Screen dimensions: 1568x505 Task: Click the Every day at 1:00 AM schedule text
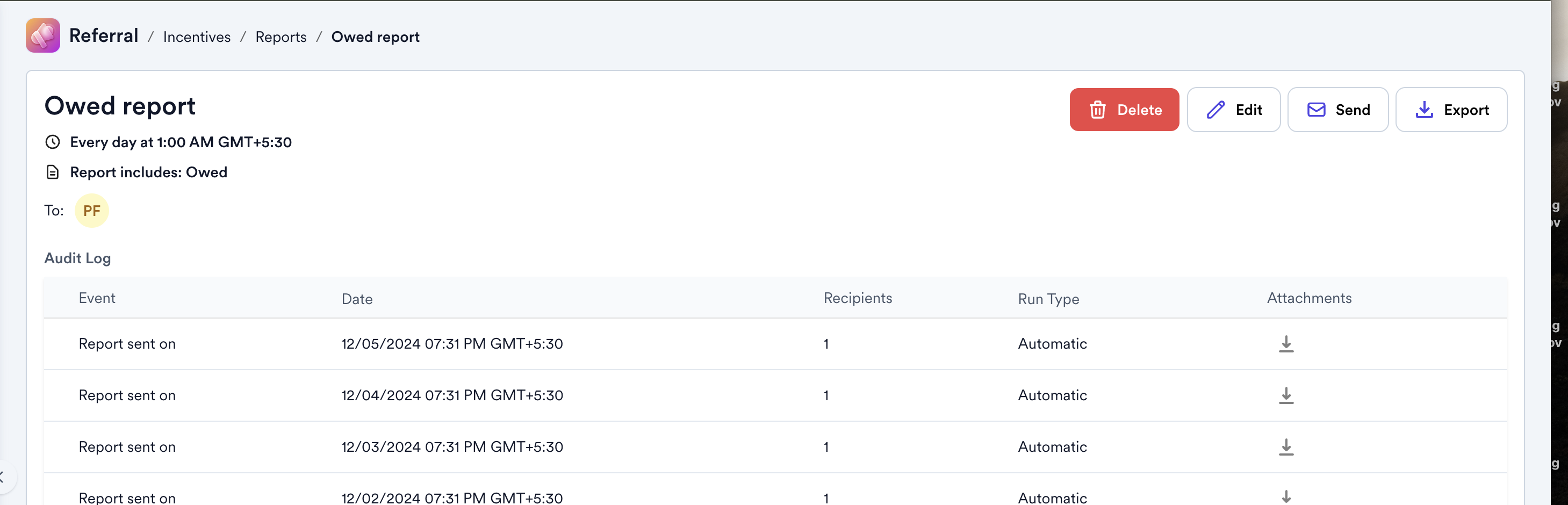click(181, 142)
